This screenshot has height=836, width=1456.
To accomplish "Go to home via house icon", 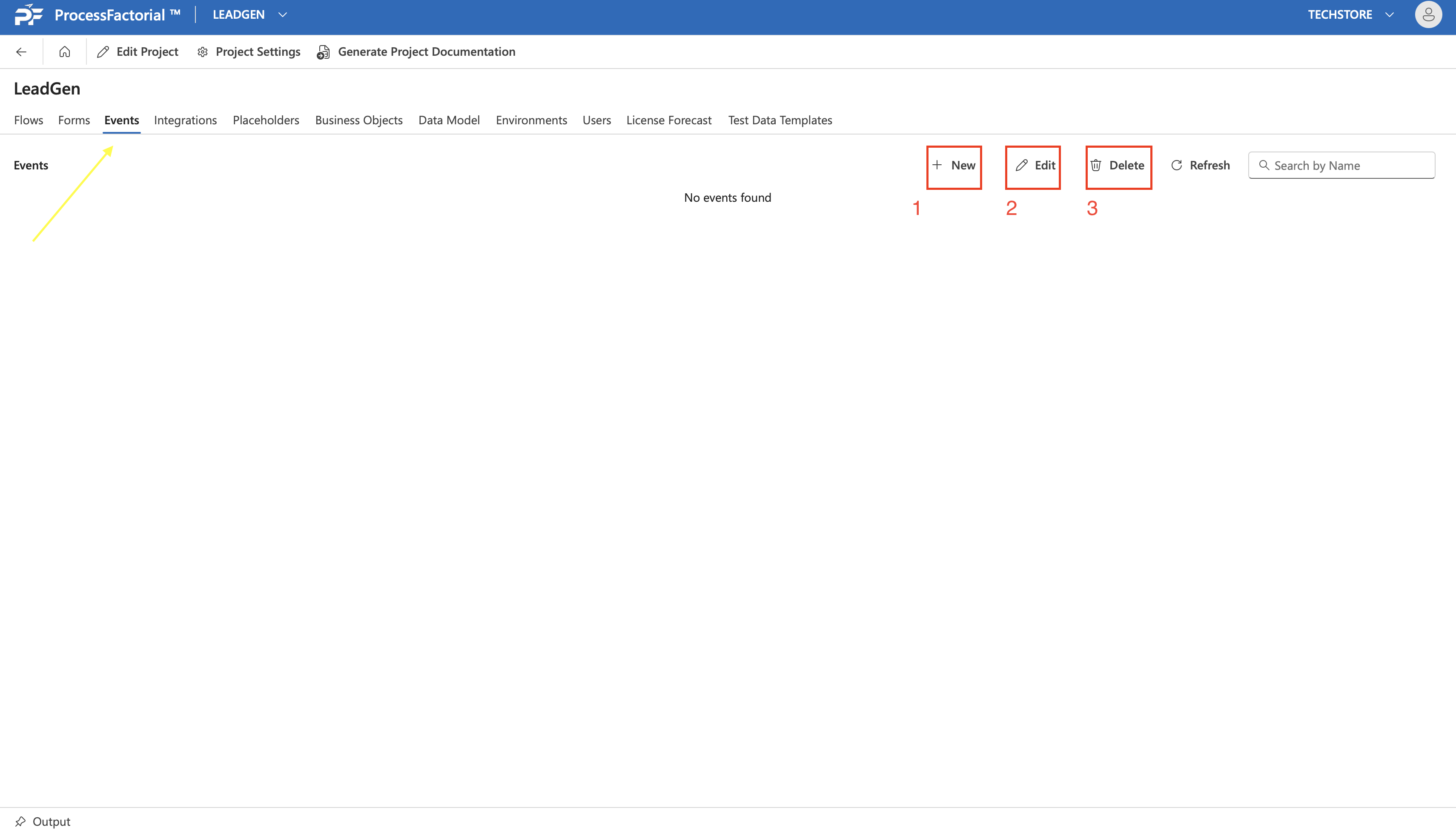I will coord(65,52).
